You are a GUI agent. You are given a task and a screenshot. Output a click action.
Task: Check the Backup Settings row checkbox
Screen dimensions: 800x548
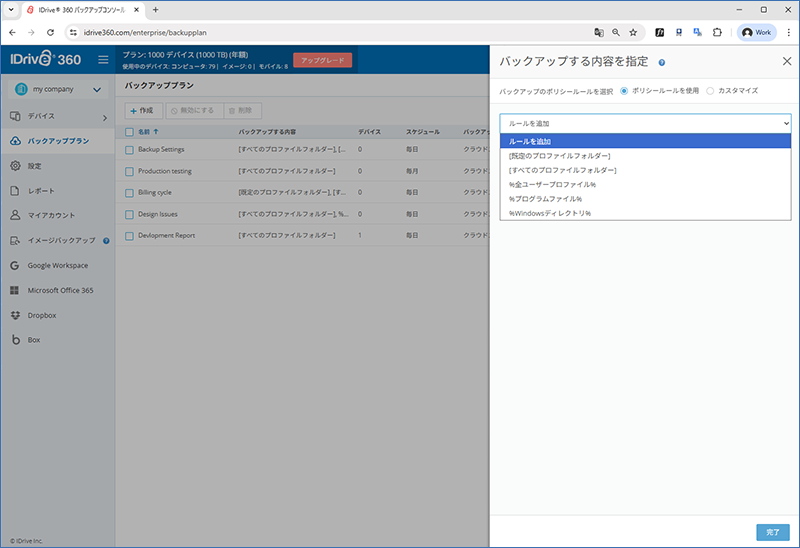click(129, 149)
